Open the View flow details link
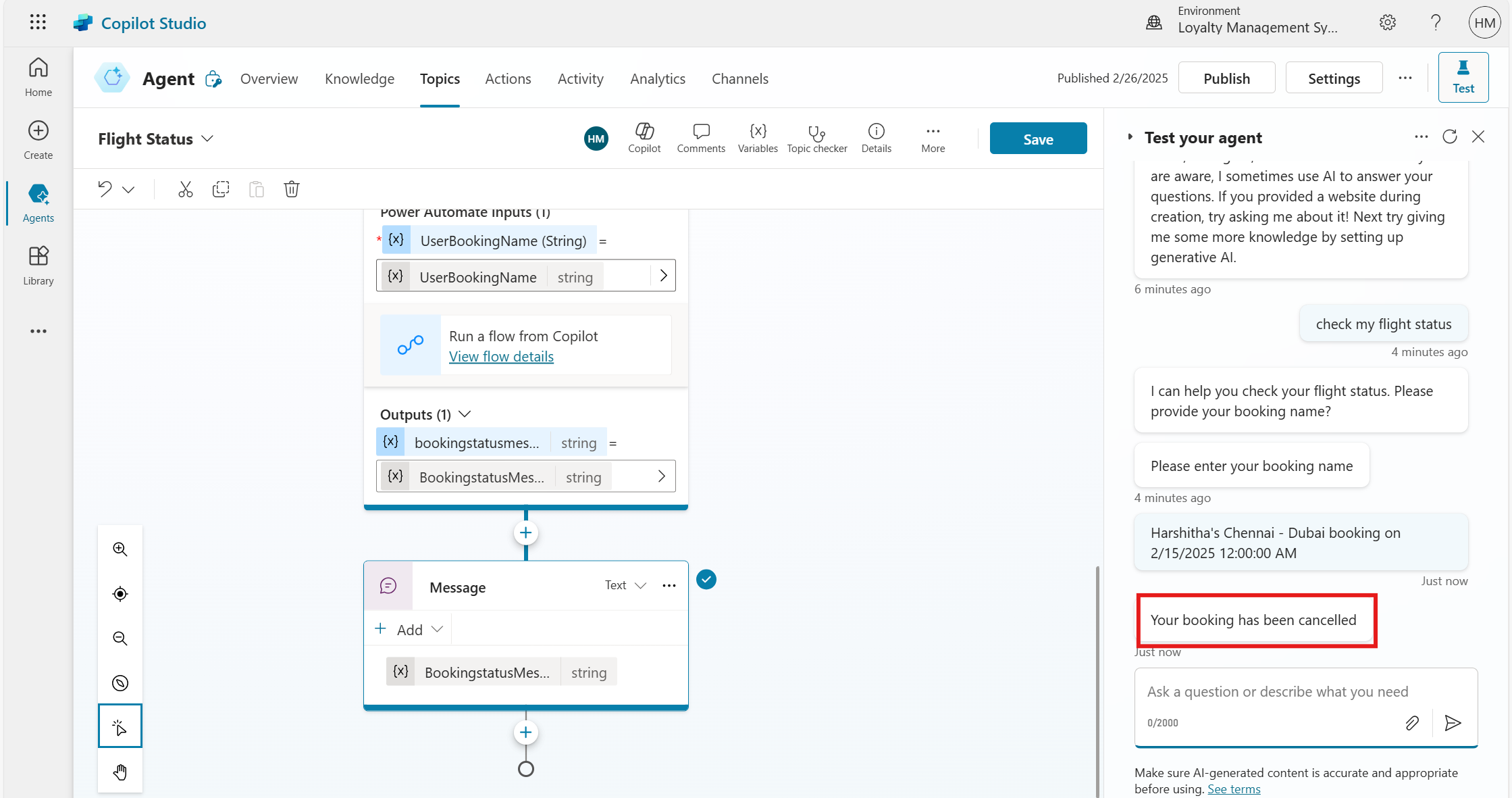Image resolution: width=1512 pixels, height=798 pixels. tap(501, 357)
